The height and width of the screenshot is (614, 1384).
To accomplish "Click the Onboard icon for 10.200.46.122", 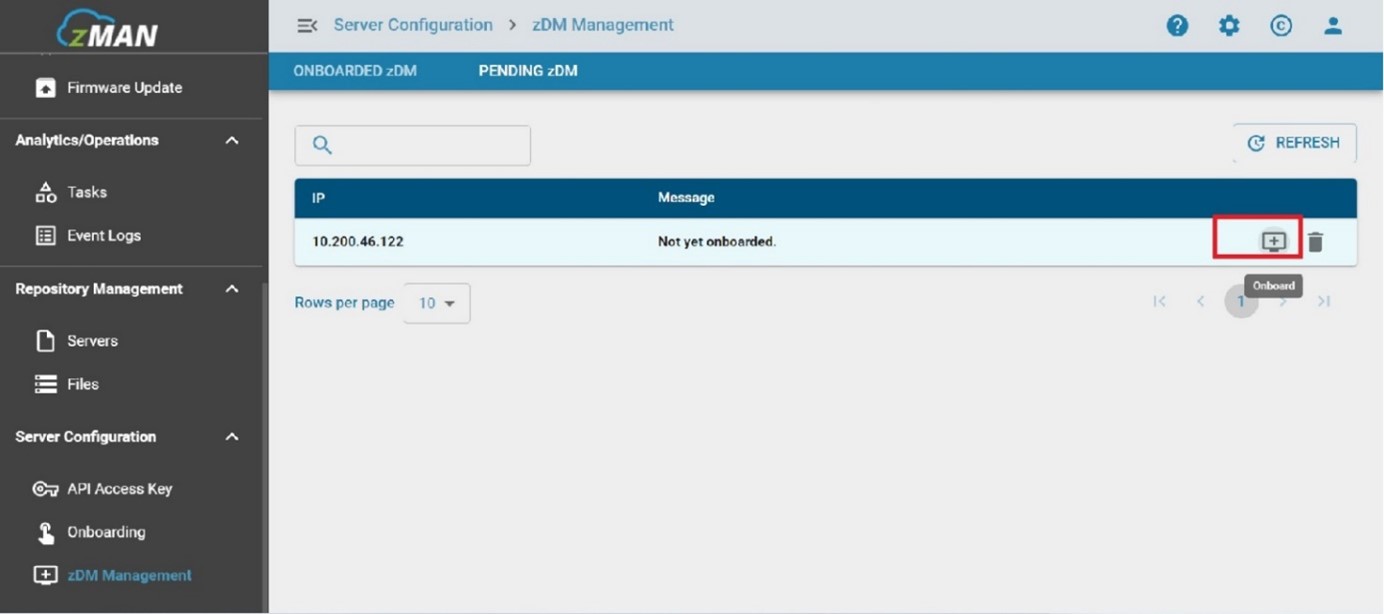I will [x=1273, y=241].
